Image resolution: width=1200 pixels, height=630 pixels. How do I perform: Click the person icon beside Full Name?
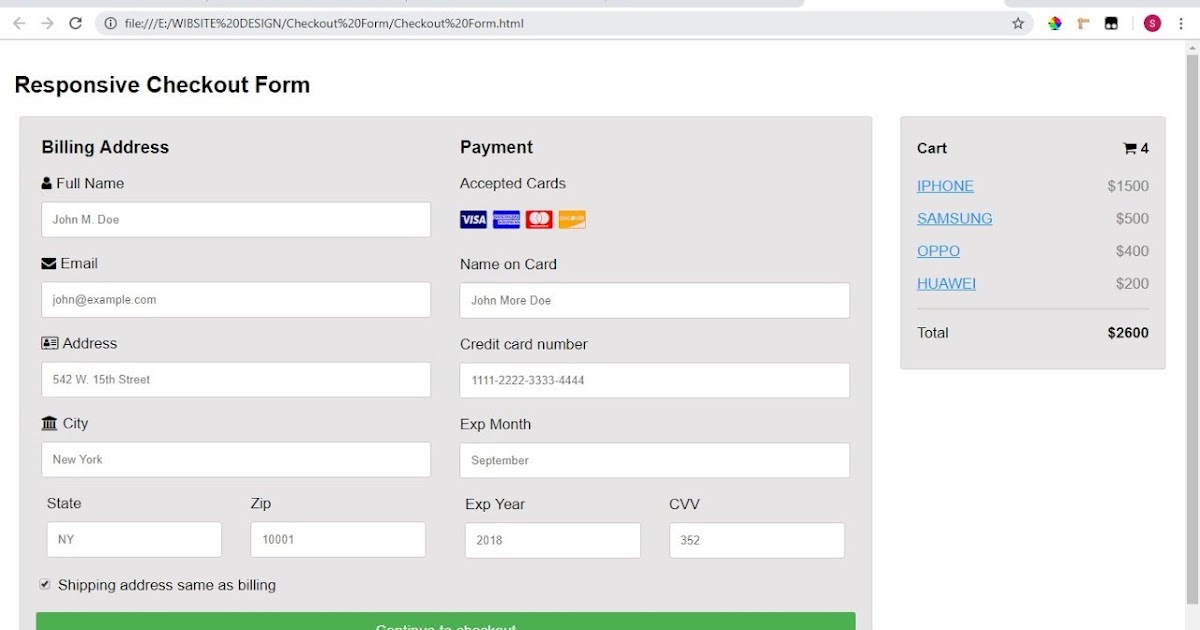tap(45, 183)
